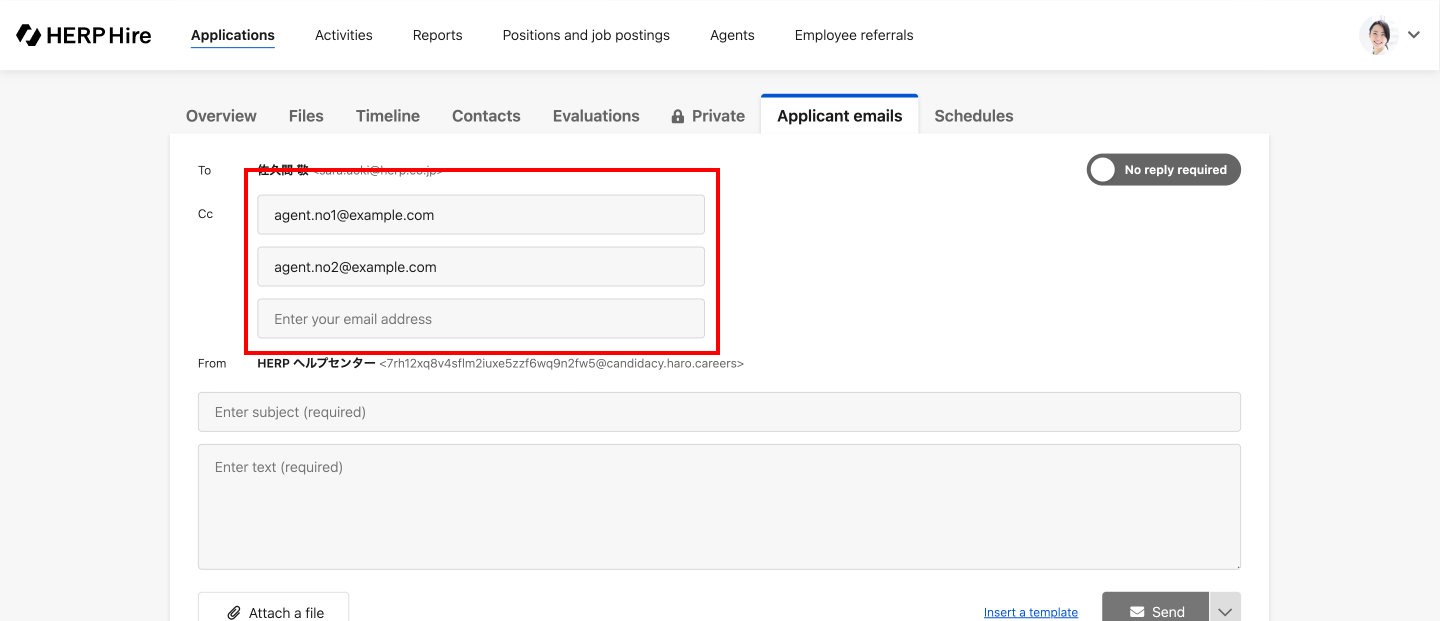Viewport: 1440px width, 621px height.
Task: Switch to the Overview tab
Action: [x=221, y=116]
